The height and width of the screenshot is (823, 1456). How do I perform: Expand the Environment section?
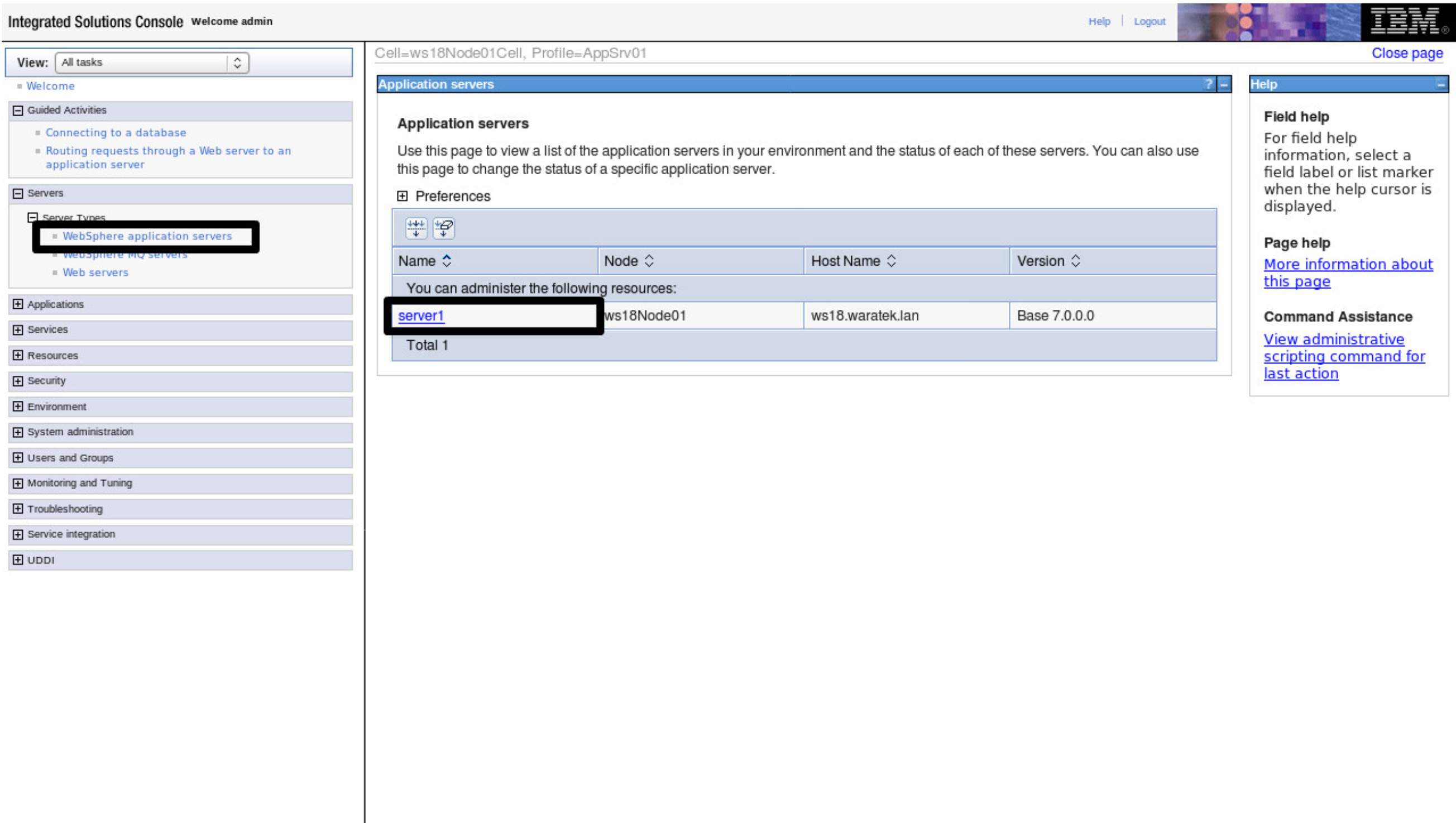18,406
